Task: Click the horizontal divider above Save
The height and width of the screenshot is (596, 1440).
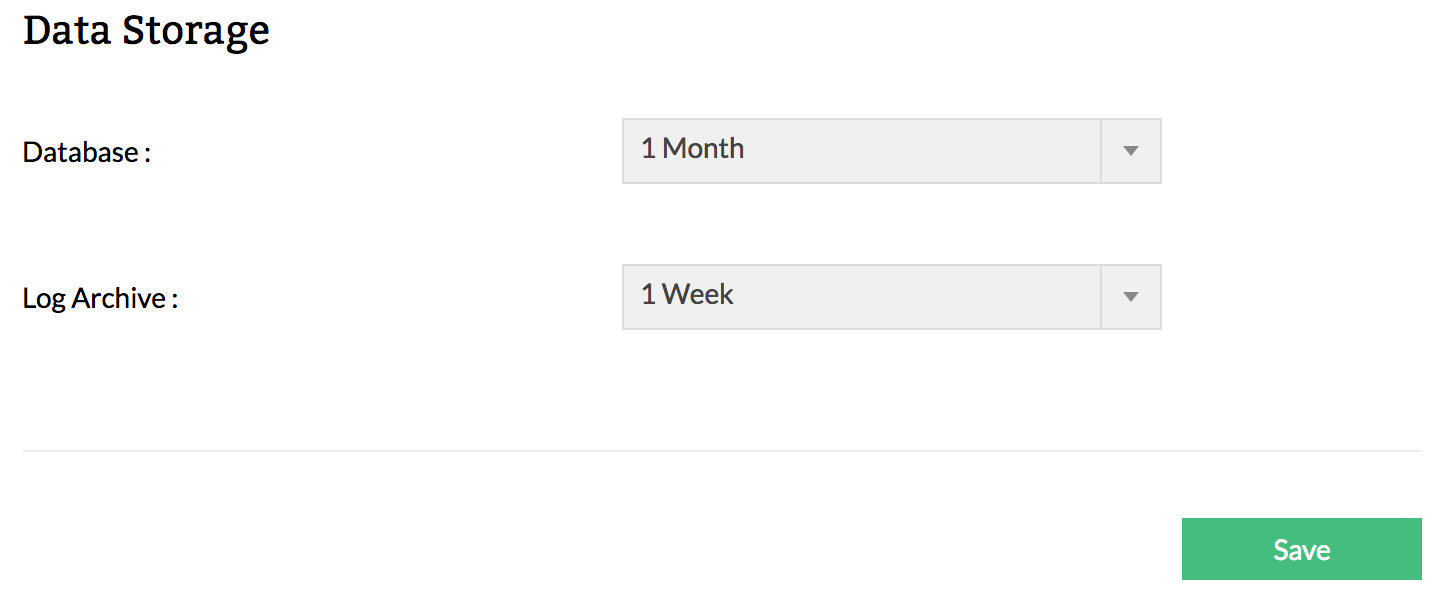Action: [721, 451]
